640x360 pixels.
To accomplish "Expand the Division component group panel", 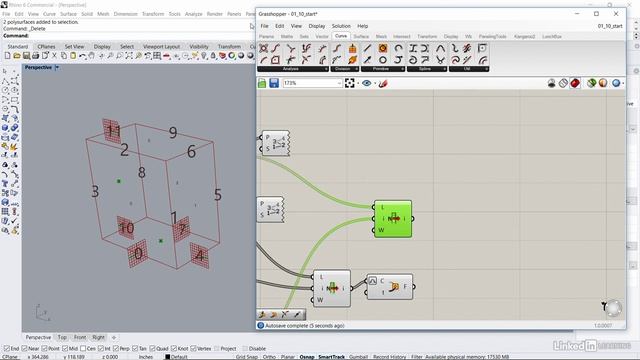I will click(345, 69).
